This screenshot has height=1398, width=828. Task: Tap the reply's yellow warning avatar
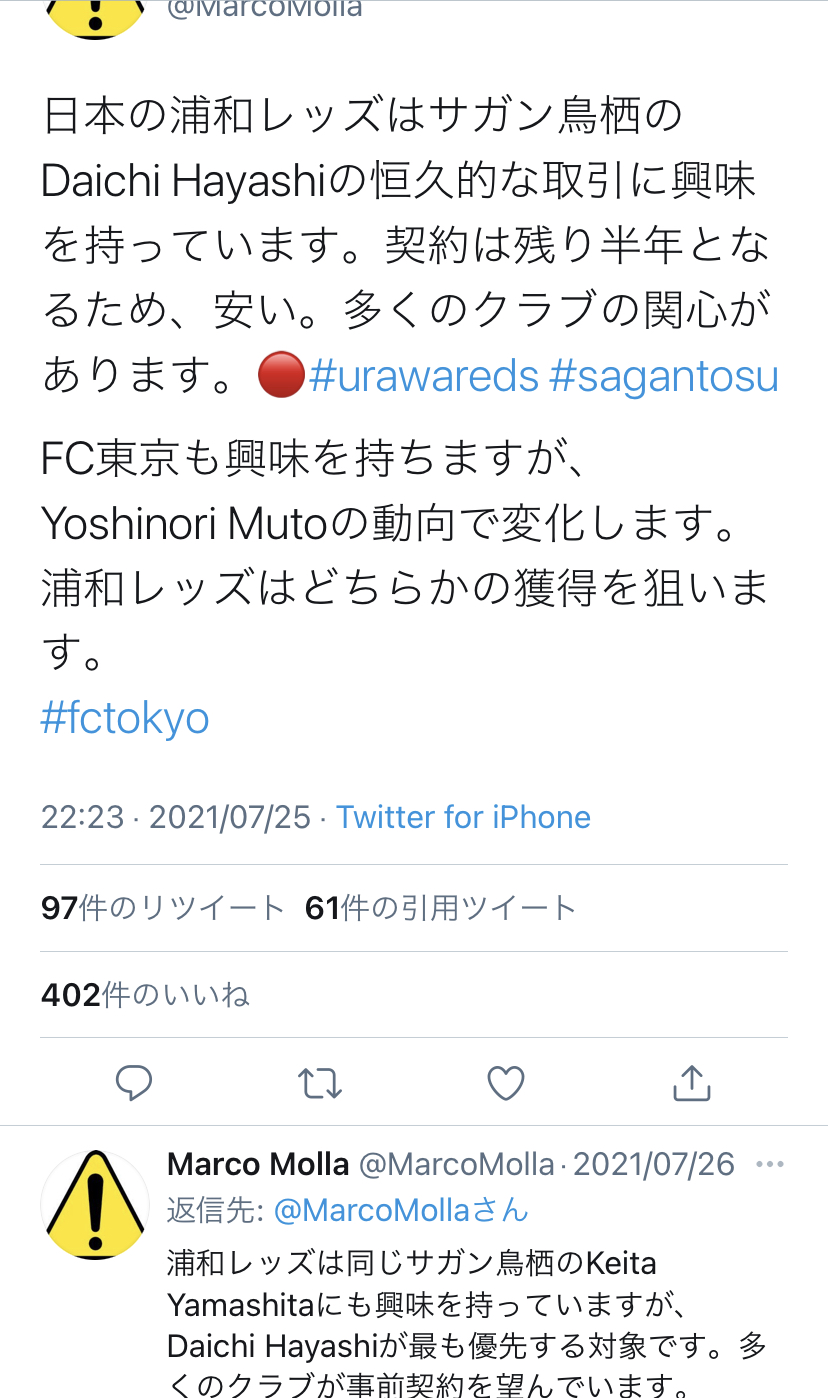pyautogui.click(x=95, y=1205)
